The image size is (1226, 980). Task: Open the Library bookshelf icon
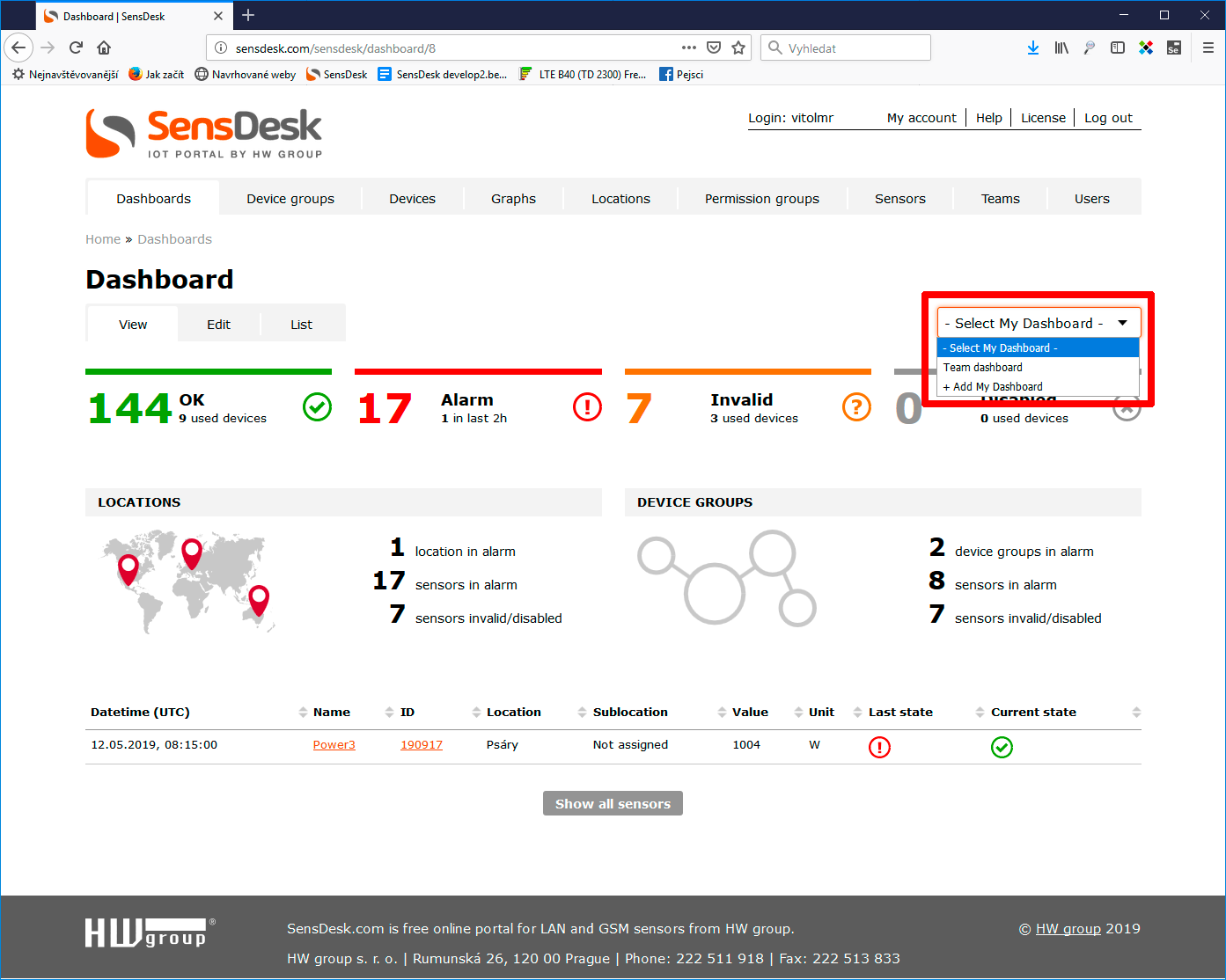(1061, 48)
